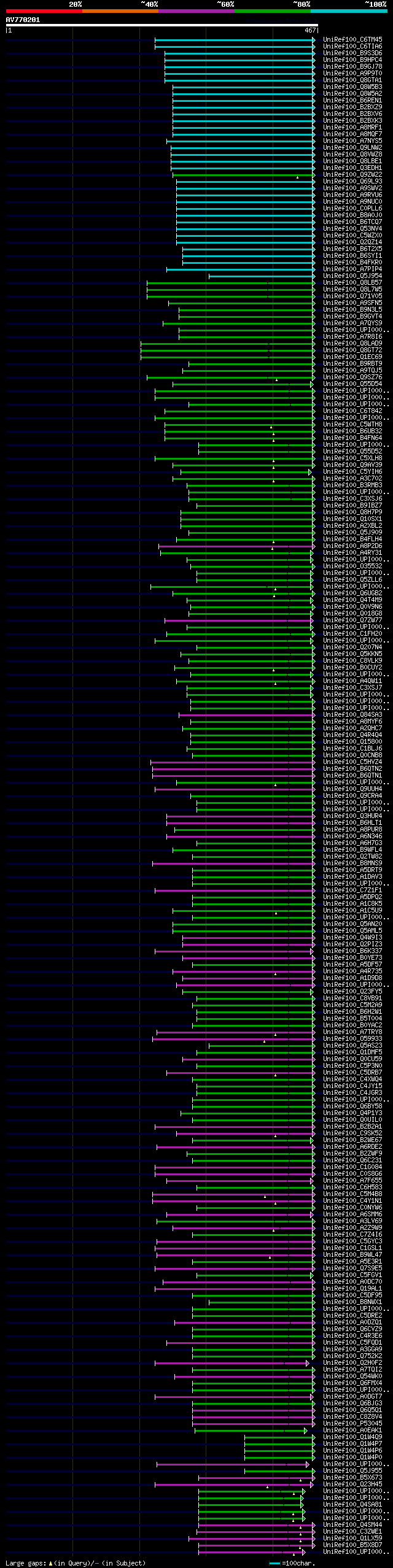Select the UniRef100_Q71V05 label

point(352,296)
